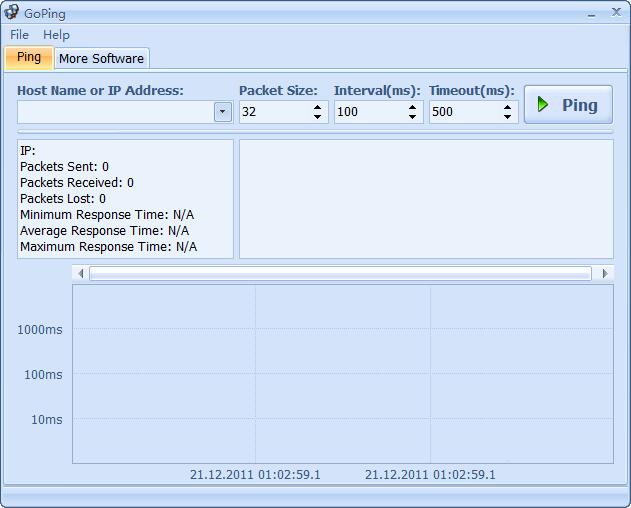Open the Help menu
The image size is (631, 508).
click(x=56, y=34)
